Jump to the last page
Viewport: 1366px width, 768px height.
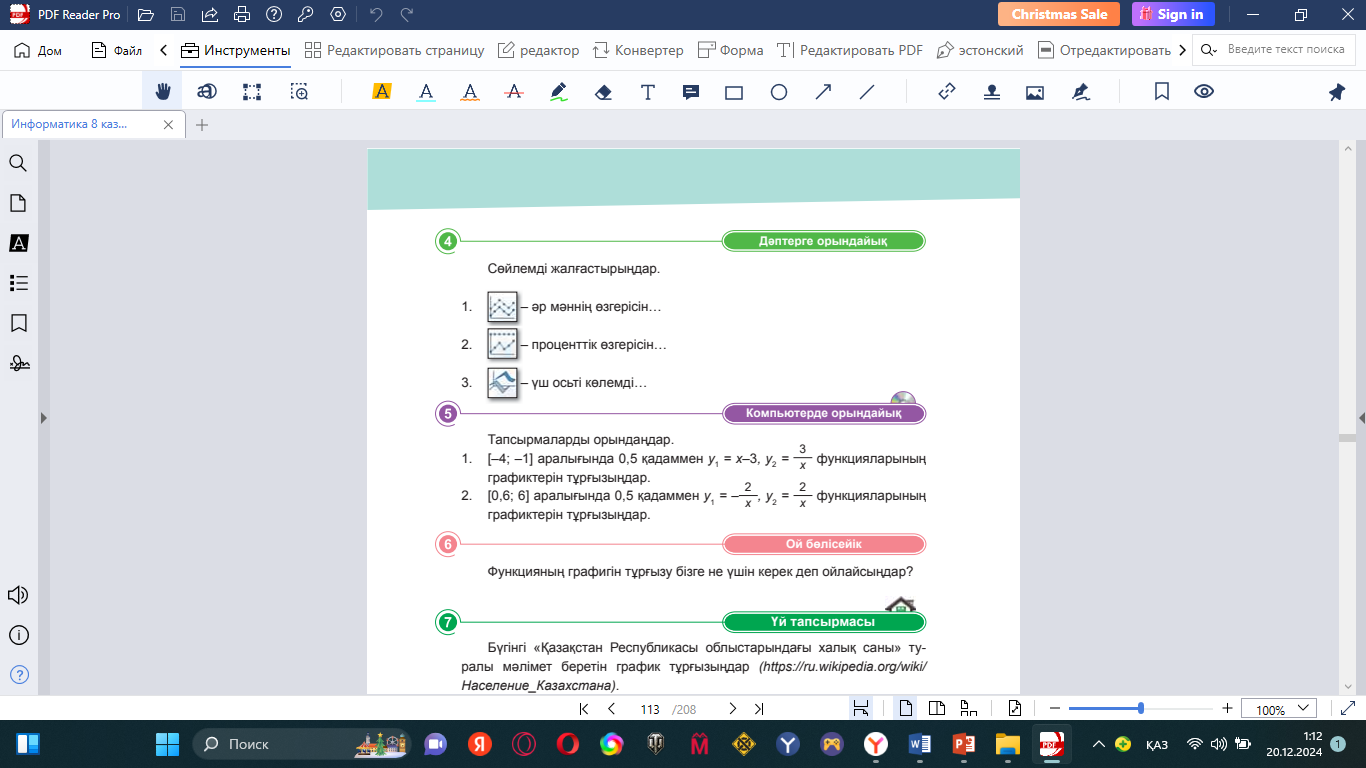[759, 709]
